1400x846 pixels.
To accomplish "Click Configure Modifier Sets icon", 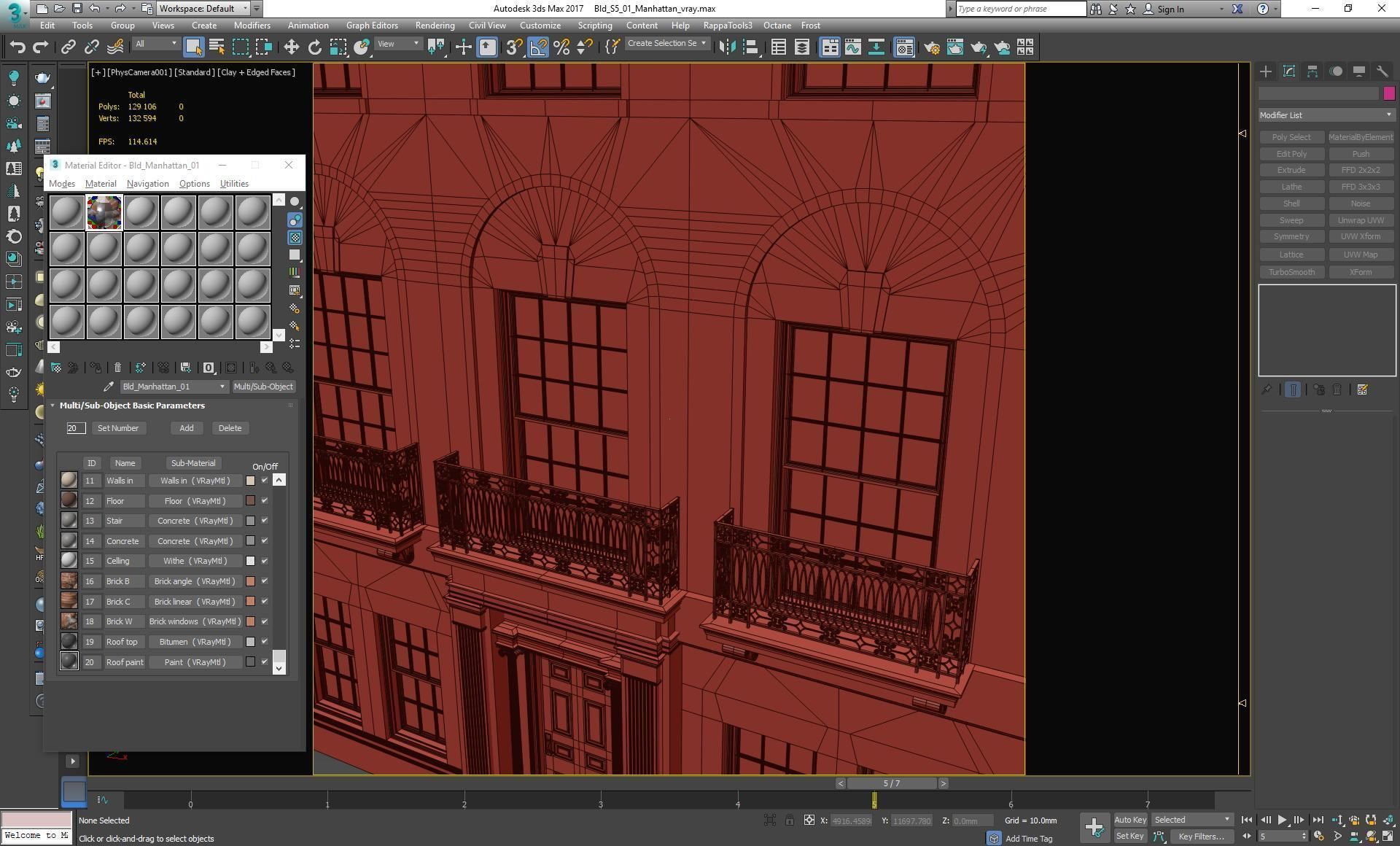I will pos(1362,390).
